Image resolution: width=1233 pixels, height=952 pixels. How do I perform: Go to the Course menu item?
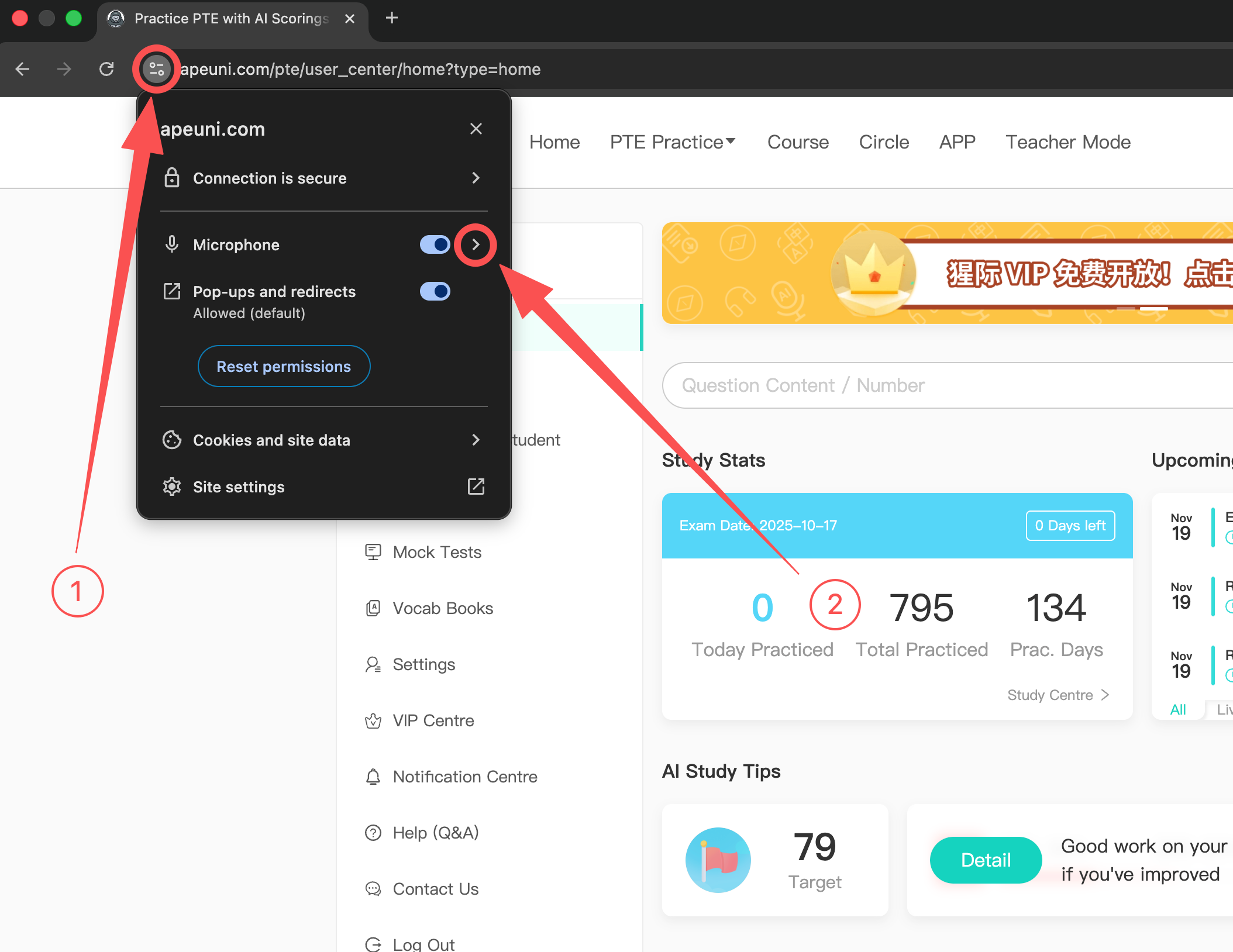tap(798, 142)
